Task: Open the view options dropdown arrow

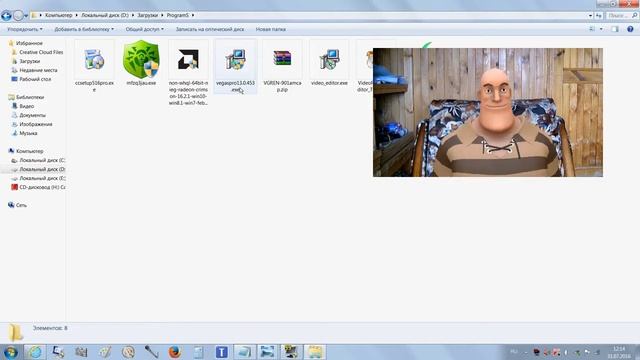Action: point(601,29)
